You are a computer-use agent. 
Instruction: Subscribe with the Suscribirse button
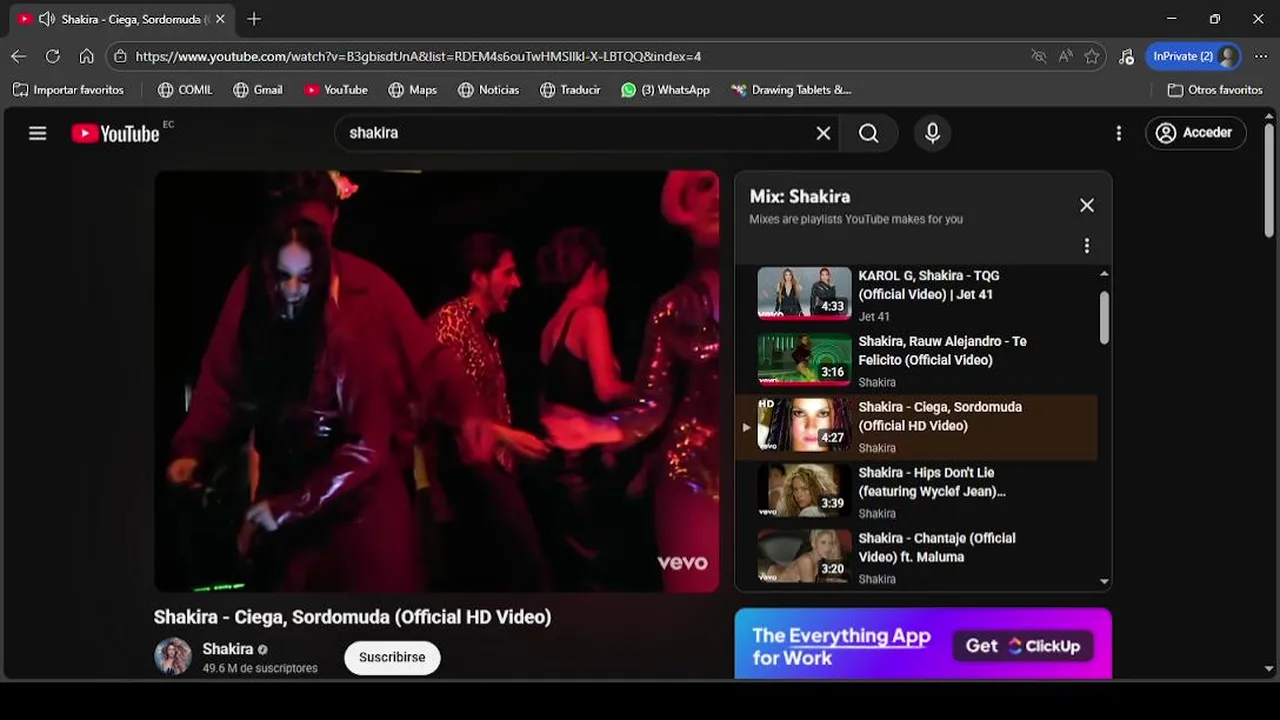click(x=392, y=657)
